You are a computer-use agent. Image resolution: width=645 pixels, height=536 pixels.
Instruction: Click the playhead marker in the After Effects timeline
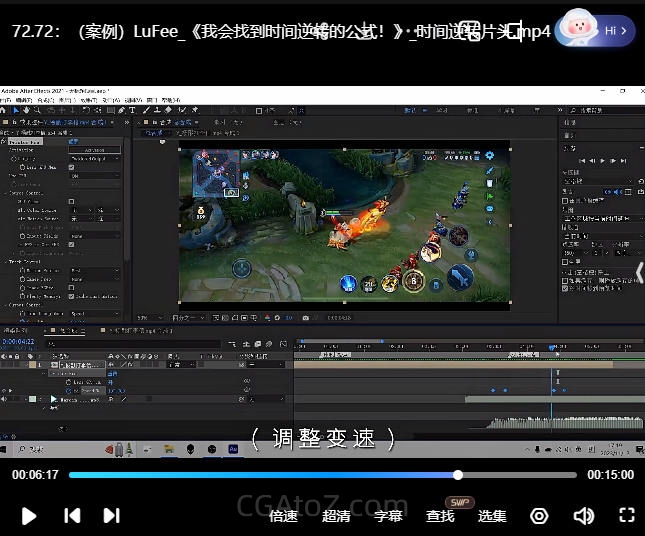pyautogui.click(x=551, y=348)
